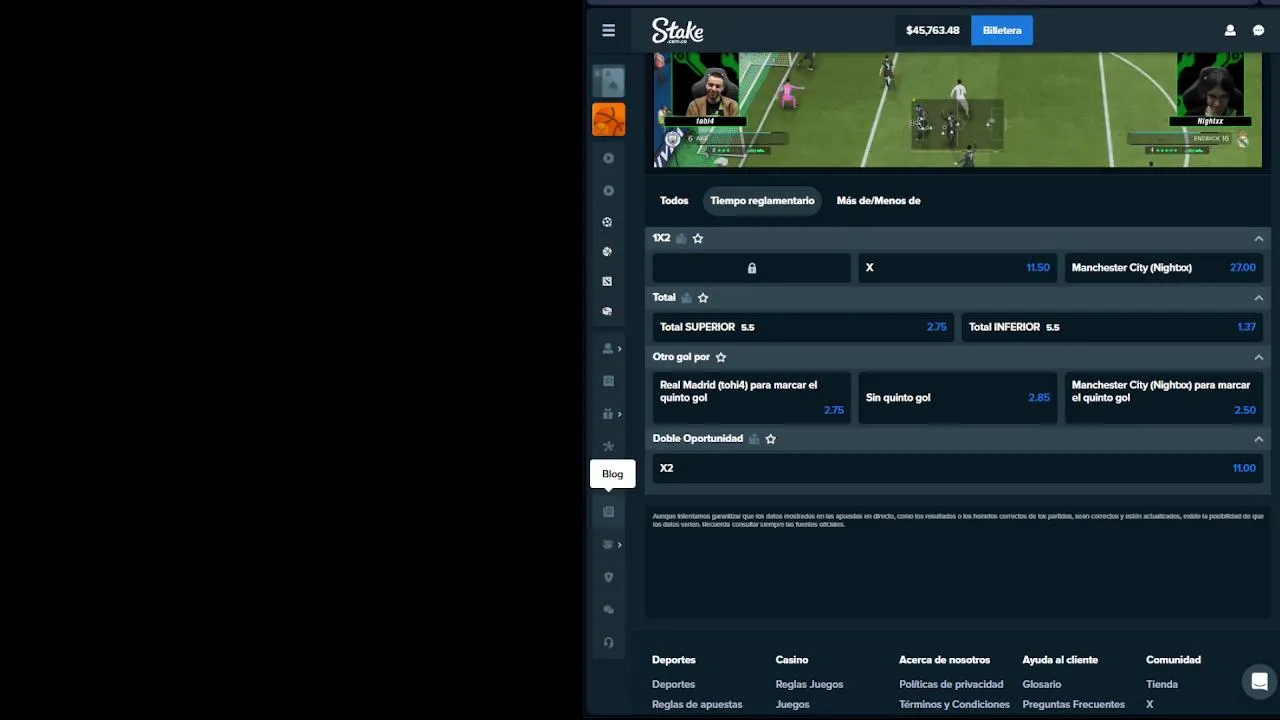
Task: Open the handshake sidebar icon
Action: click(607, 544)
